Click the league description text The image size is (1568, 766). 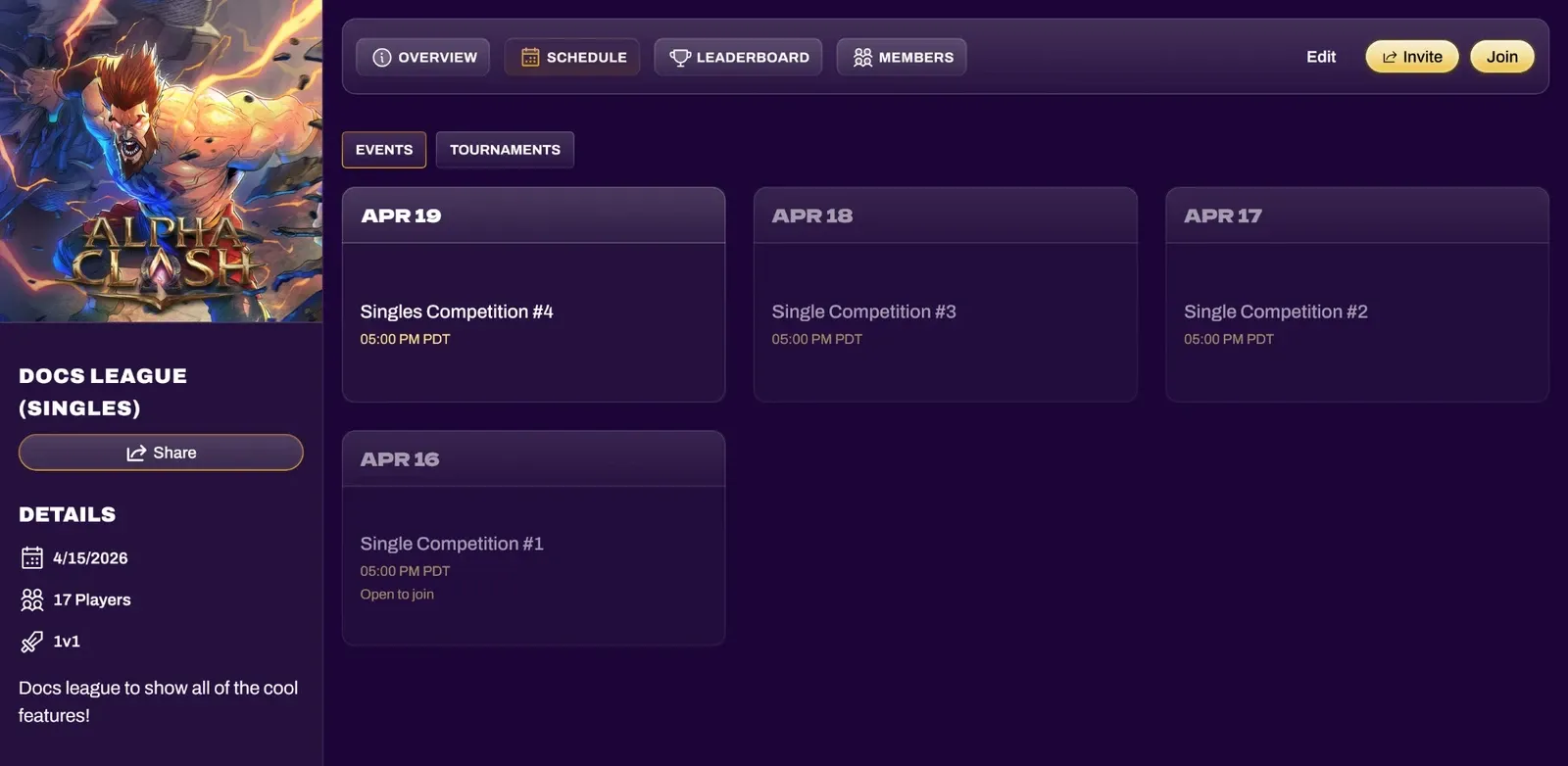(159, 701)
